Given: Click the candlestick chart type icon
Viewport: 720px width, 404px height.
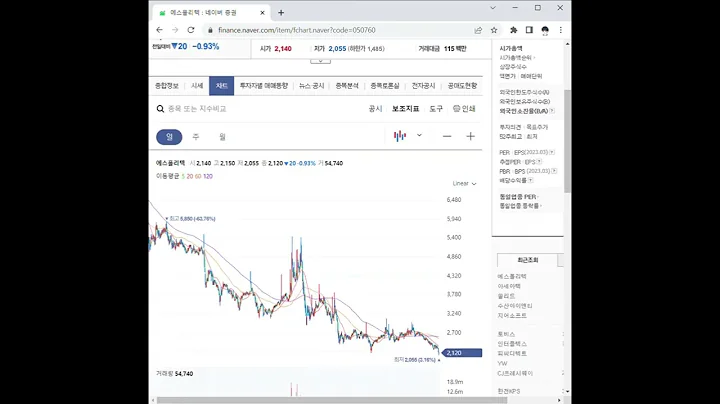Looking at the screenshot, I should click(x=400, y=136).
